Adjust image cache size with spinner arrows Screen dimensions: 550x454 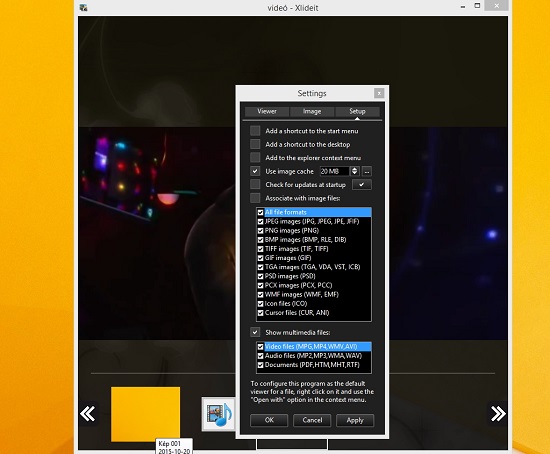pos(355,171)
